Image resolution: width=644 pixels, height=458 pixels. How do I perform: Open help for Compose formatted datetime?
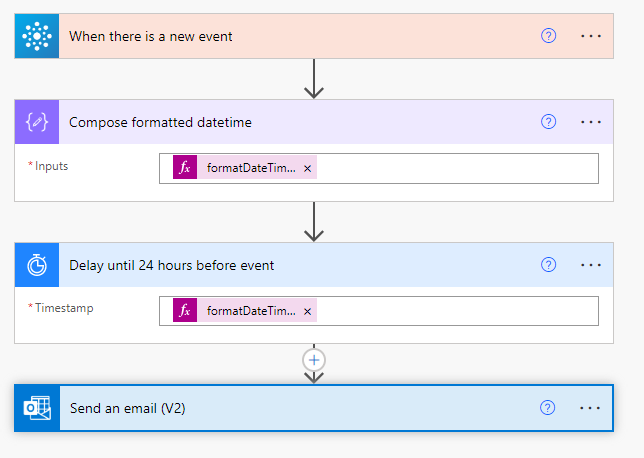[548, 122]
